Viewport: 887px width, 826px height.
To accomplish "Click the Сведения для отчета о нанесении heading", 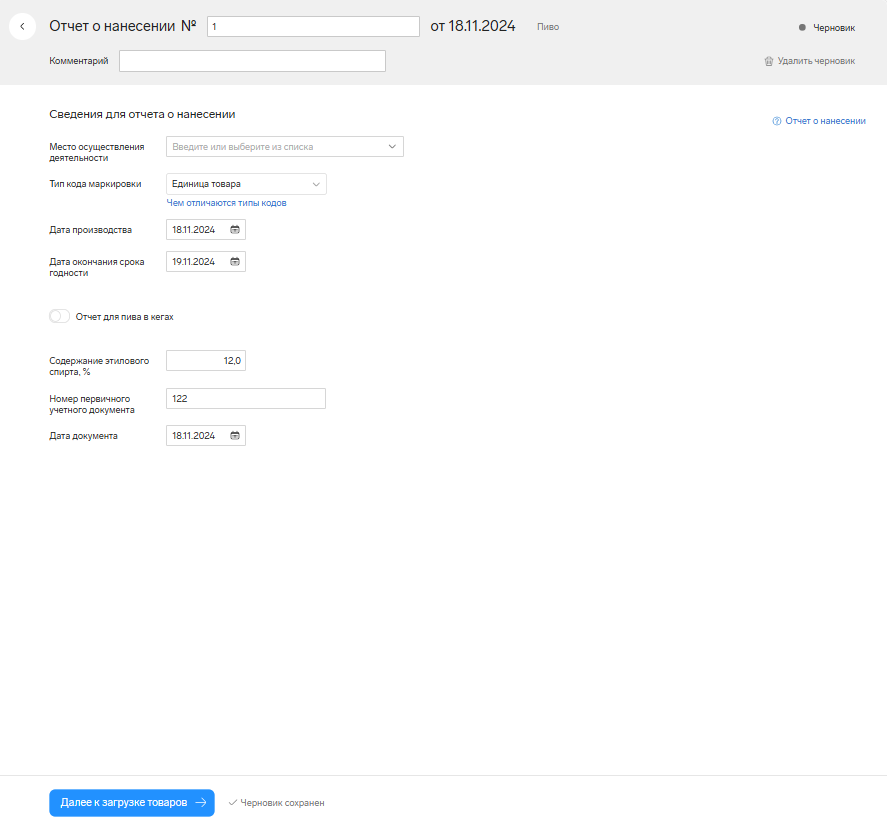I will click(142, 114).
